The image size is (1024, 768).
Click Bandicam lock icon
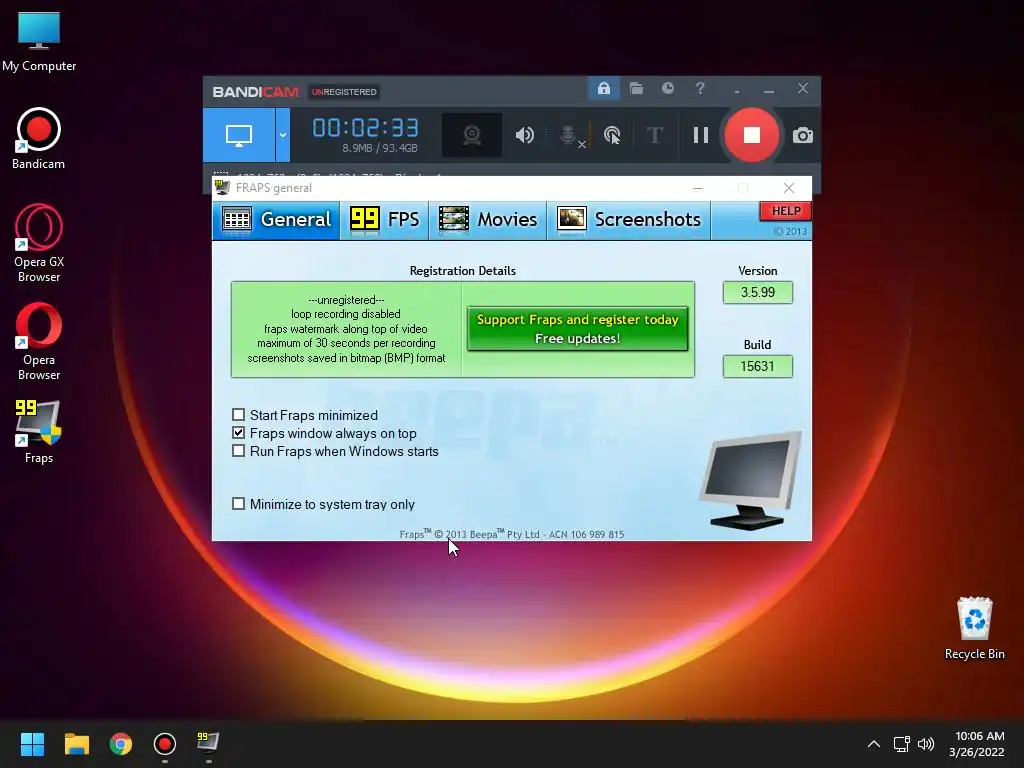[x=603, y=88]
